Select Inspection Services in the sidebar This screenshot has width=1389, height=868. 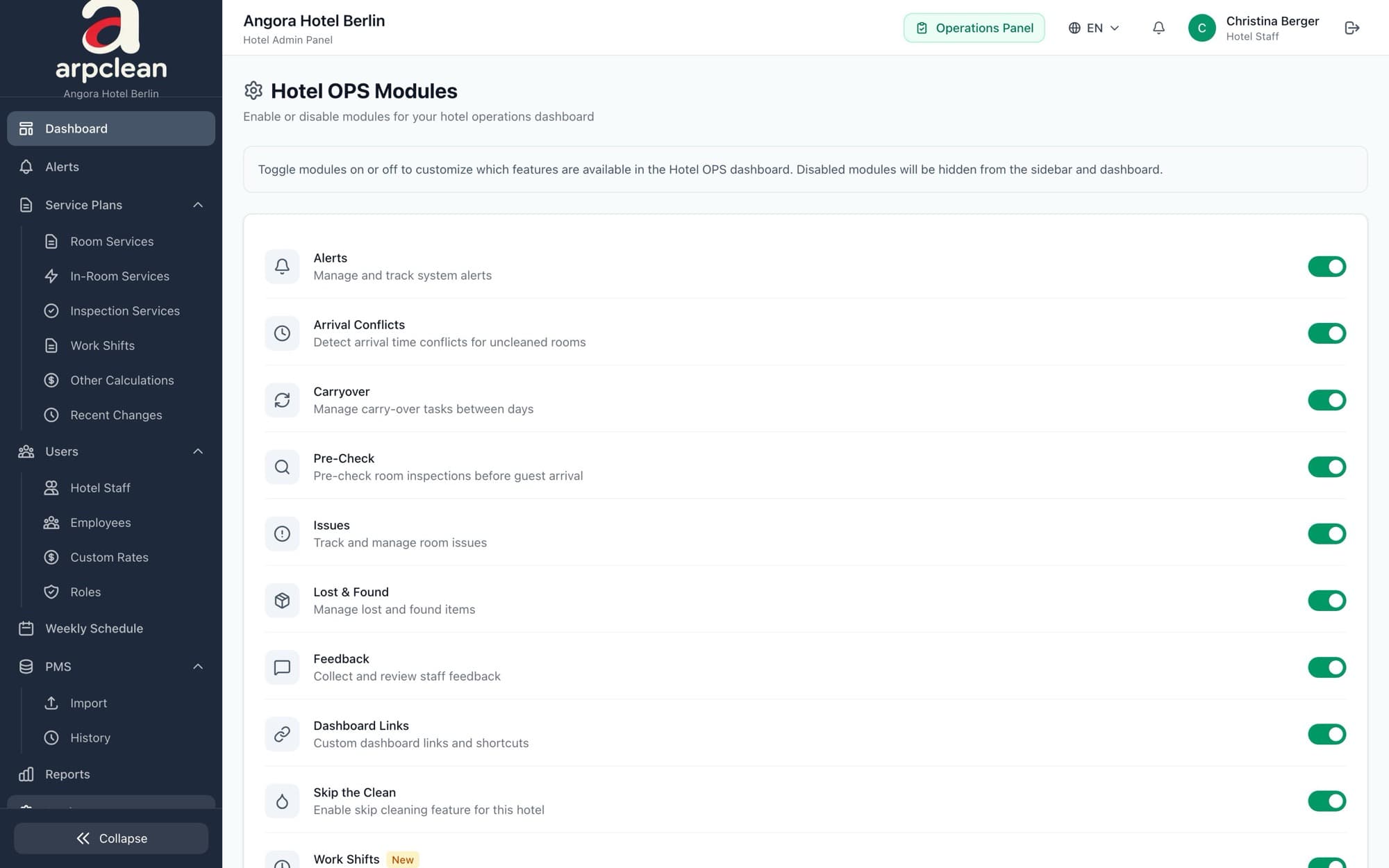tap(124, 311)
